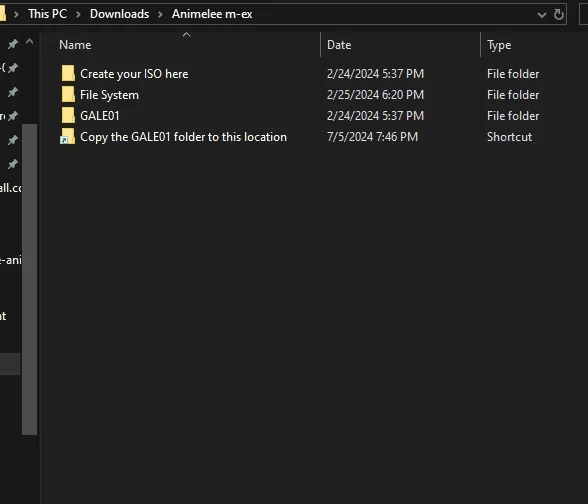Click the Shortcut type cell
The image size is (588, 504).
pyautogui.click(x=509, y=137)
